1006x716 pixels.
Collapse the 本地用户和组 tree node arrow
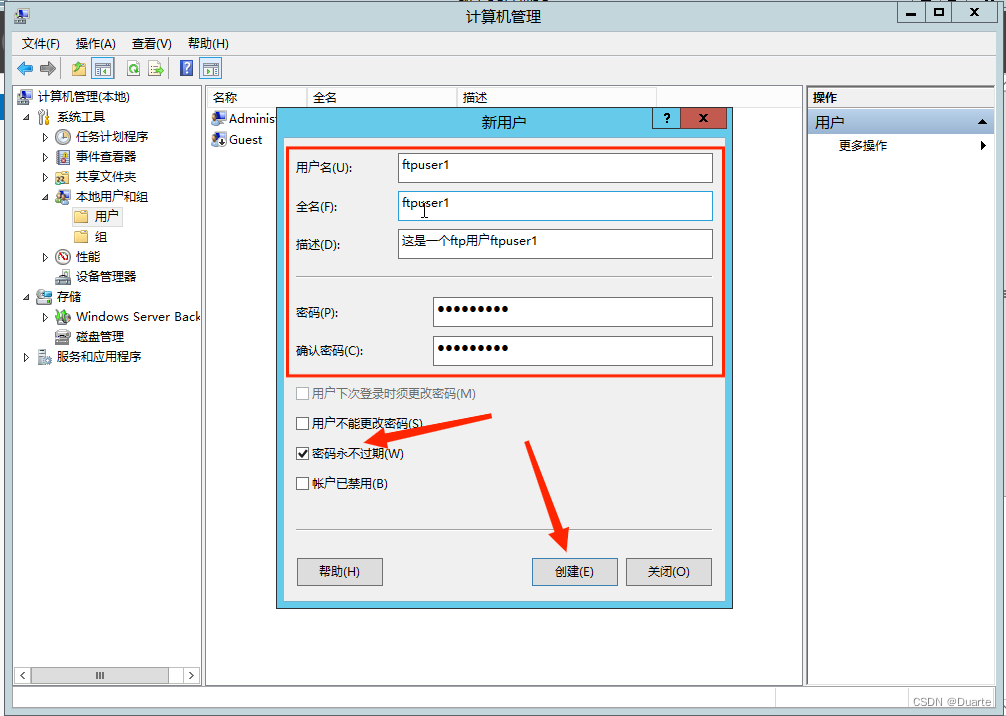[x=45, y=198]
